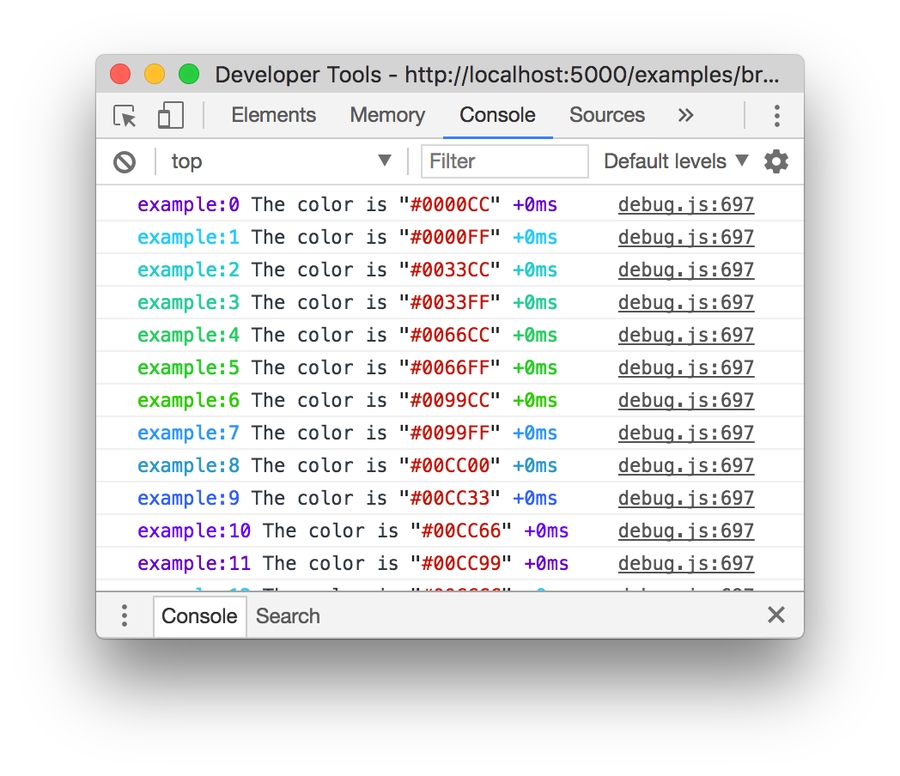Show more tabs with the chevron icon
The height and width of the screenshot is (776, 900).
click(x=685, y=115)
